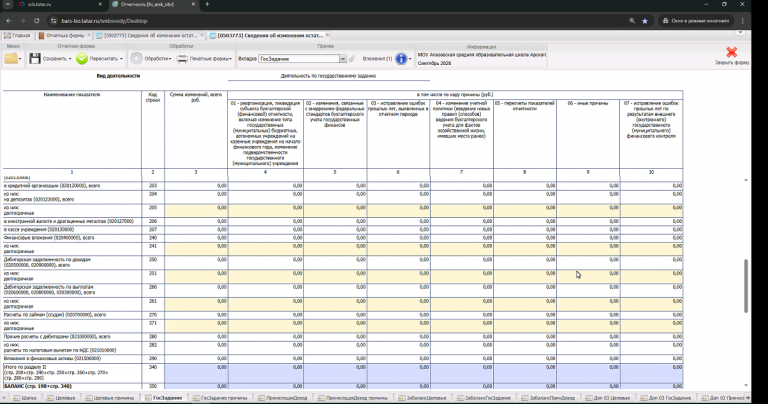This screenshot has width=768, height=404.
Task: Click the vertical scrollbar thumb
Action: click(746, 285)
